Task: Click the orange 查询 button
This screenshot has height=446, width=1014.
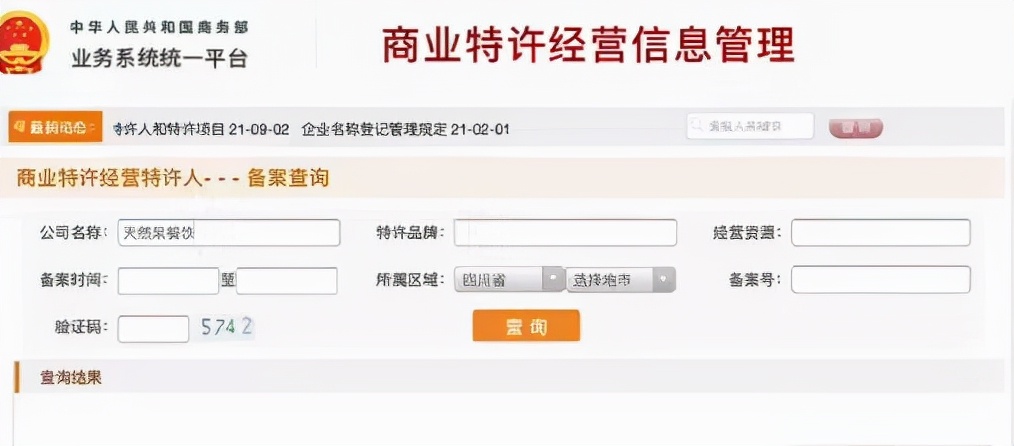Action: pos(526,326)
